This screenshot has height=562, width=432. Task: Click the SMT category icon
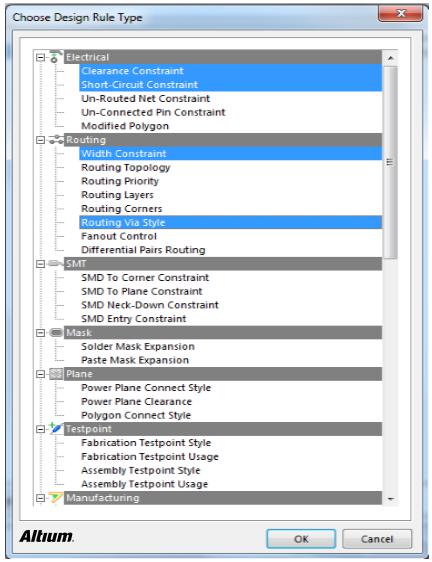tap(55, 263)
